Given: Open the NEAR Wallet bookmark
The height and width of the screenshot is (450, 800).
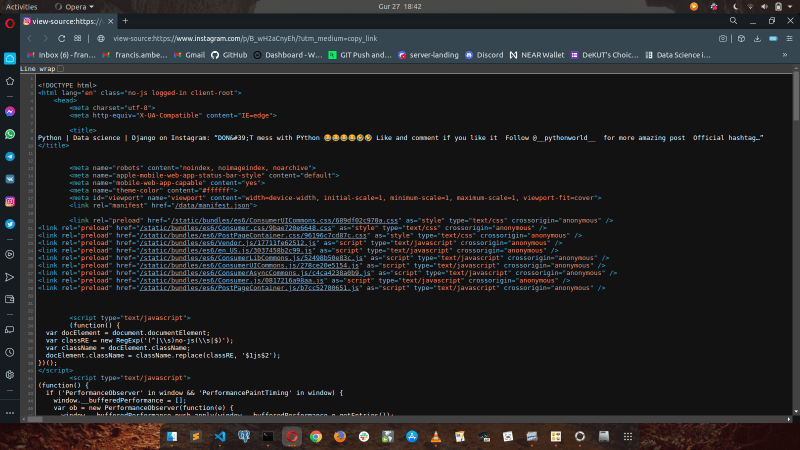Looking at the screenshot, I should tap(537, 55).
